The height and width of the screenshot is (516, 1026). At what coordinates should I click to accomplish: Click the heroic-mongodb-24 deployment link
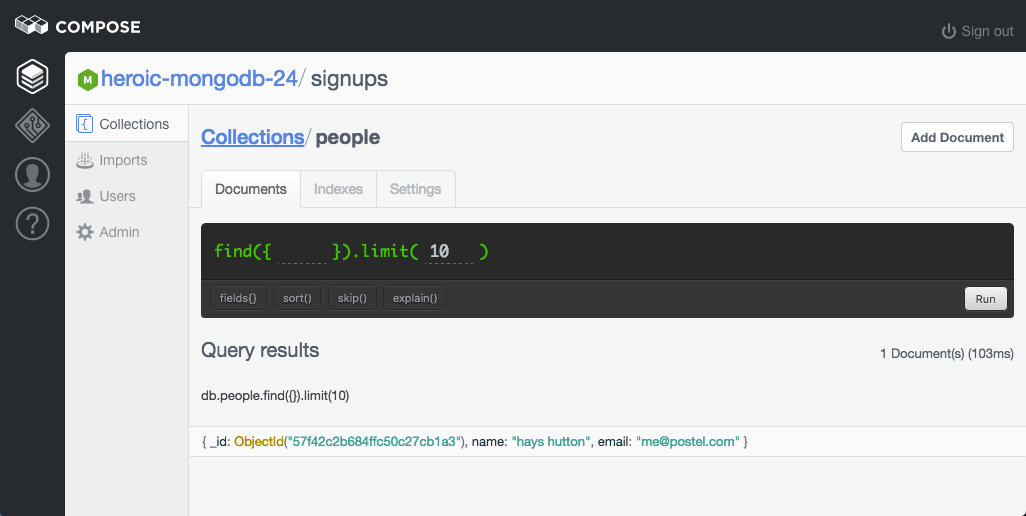(199, 78)
